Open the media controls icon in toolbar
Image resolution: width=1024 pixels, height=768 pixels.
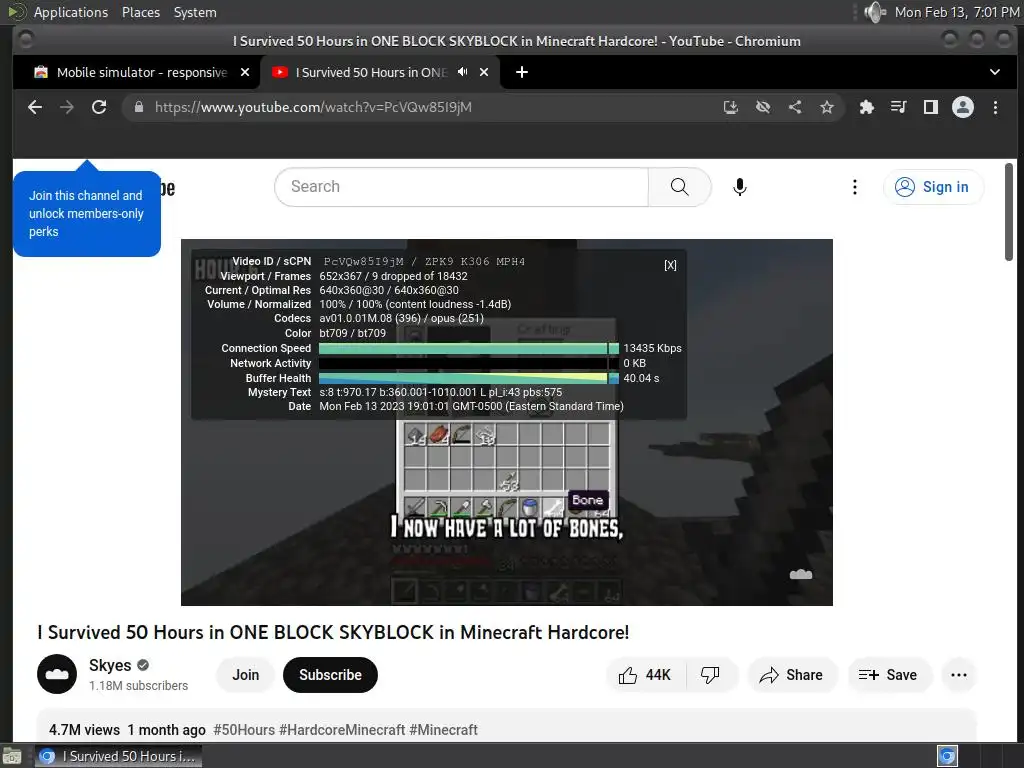pyautogui.click(x=899, y=107)
